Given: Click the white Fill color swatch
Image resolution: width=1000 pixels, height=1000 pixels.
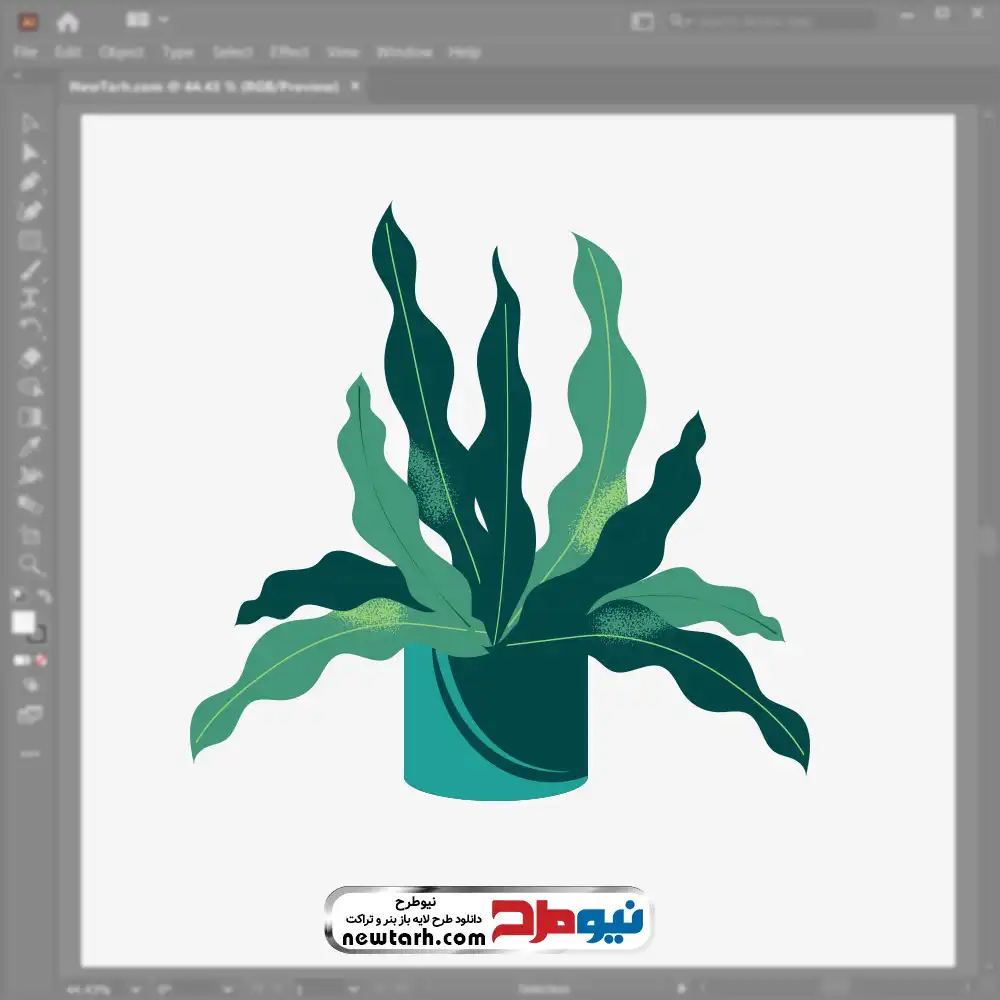Looking at the screenshot, I should [x=23, y=622].
